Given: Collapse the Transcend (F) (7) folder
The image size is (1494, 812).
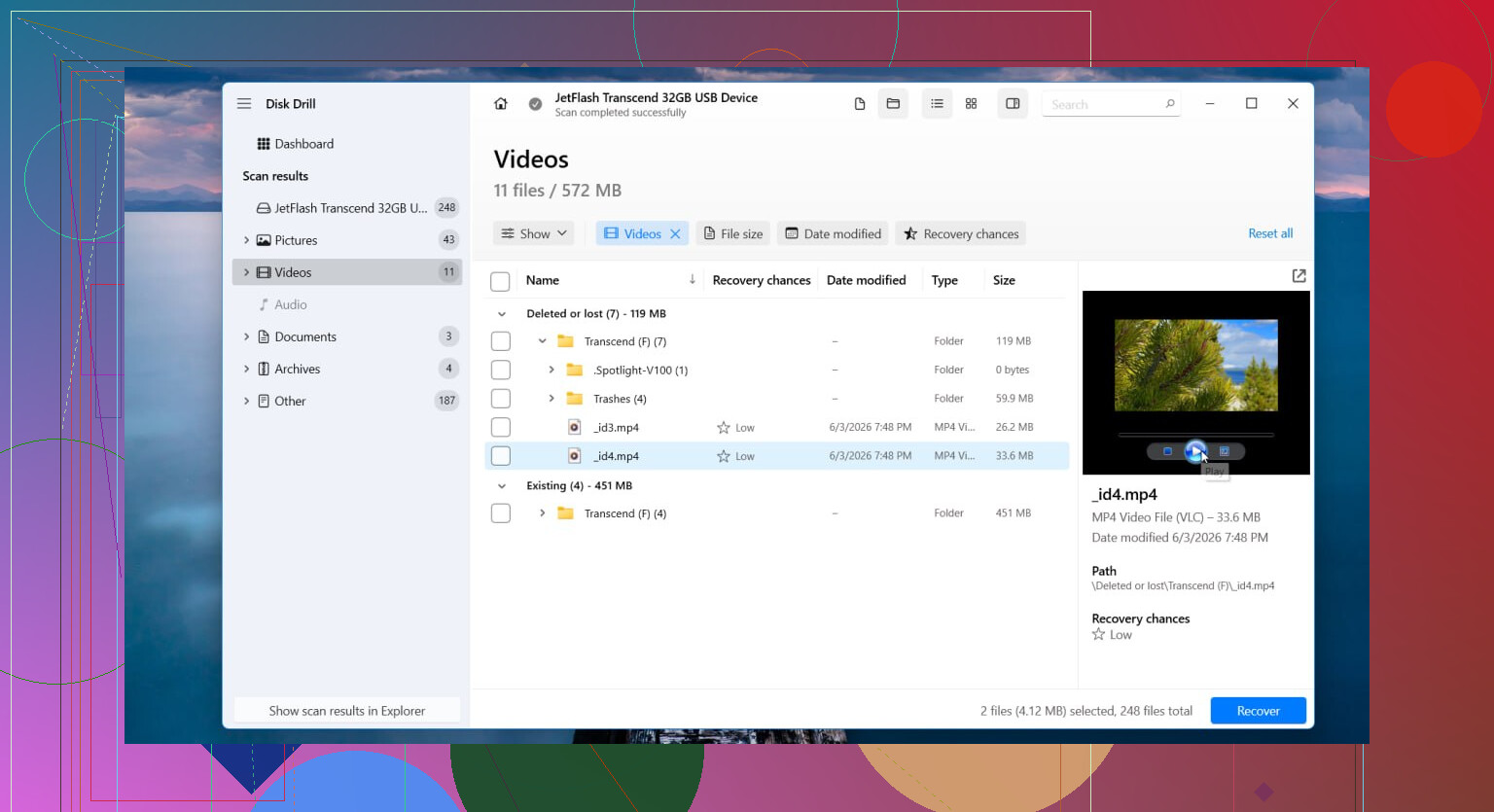Looking at the screenshot, I should click(x=542, y=341).
